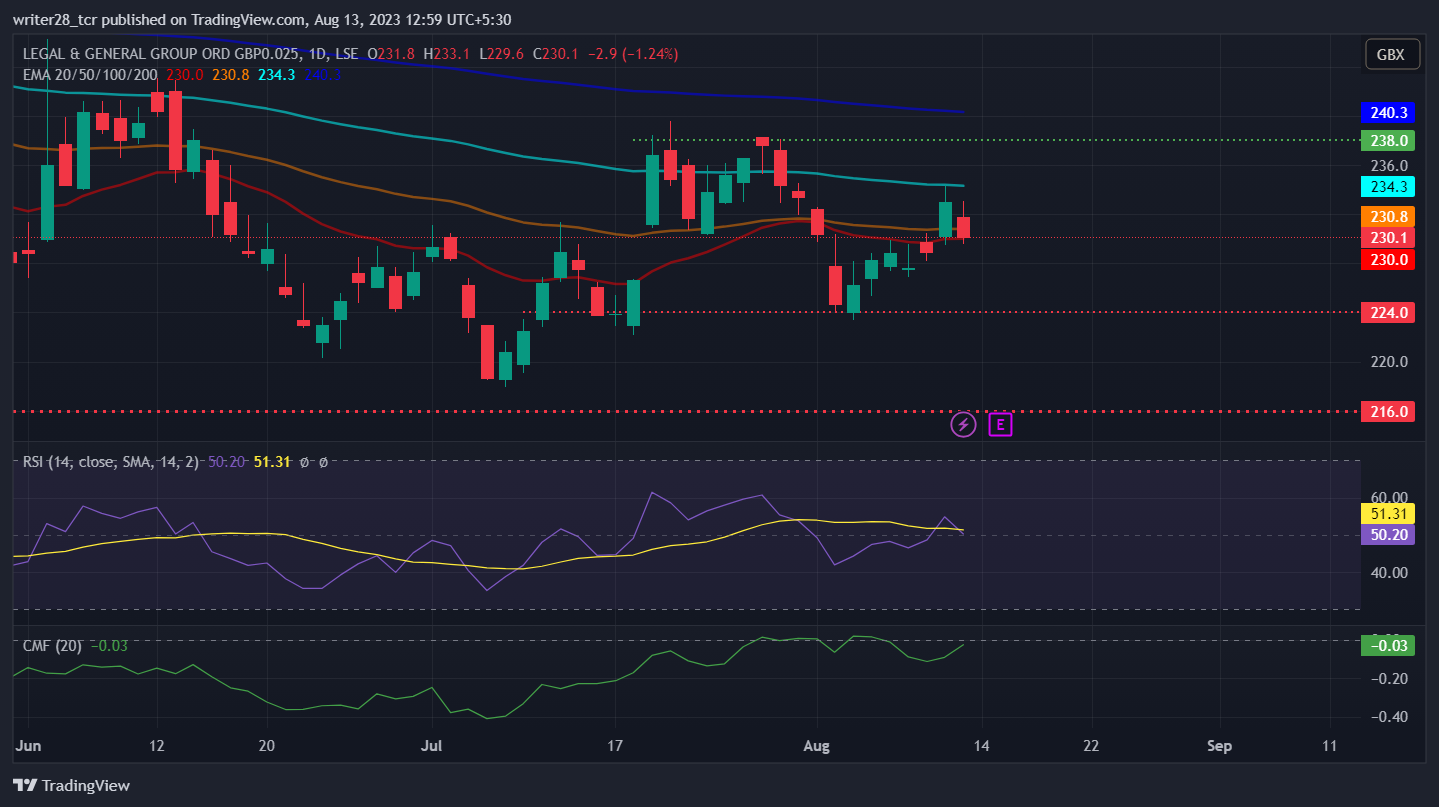Click the blue 240.3 price axis label
The image size is (1439, 807).
tap(1388, 112)
